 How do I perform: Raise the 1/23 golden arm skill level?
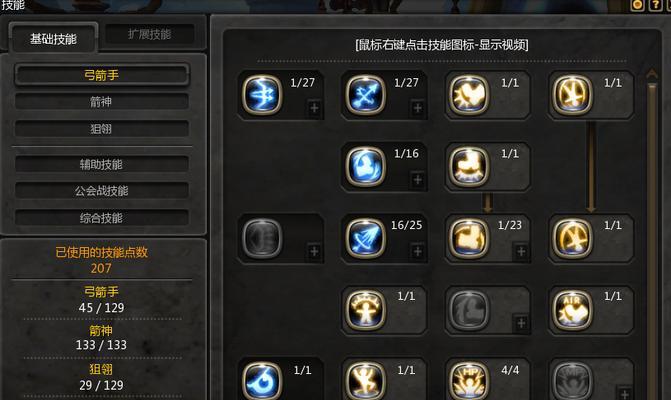521,251
